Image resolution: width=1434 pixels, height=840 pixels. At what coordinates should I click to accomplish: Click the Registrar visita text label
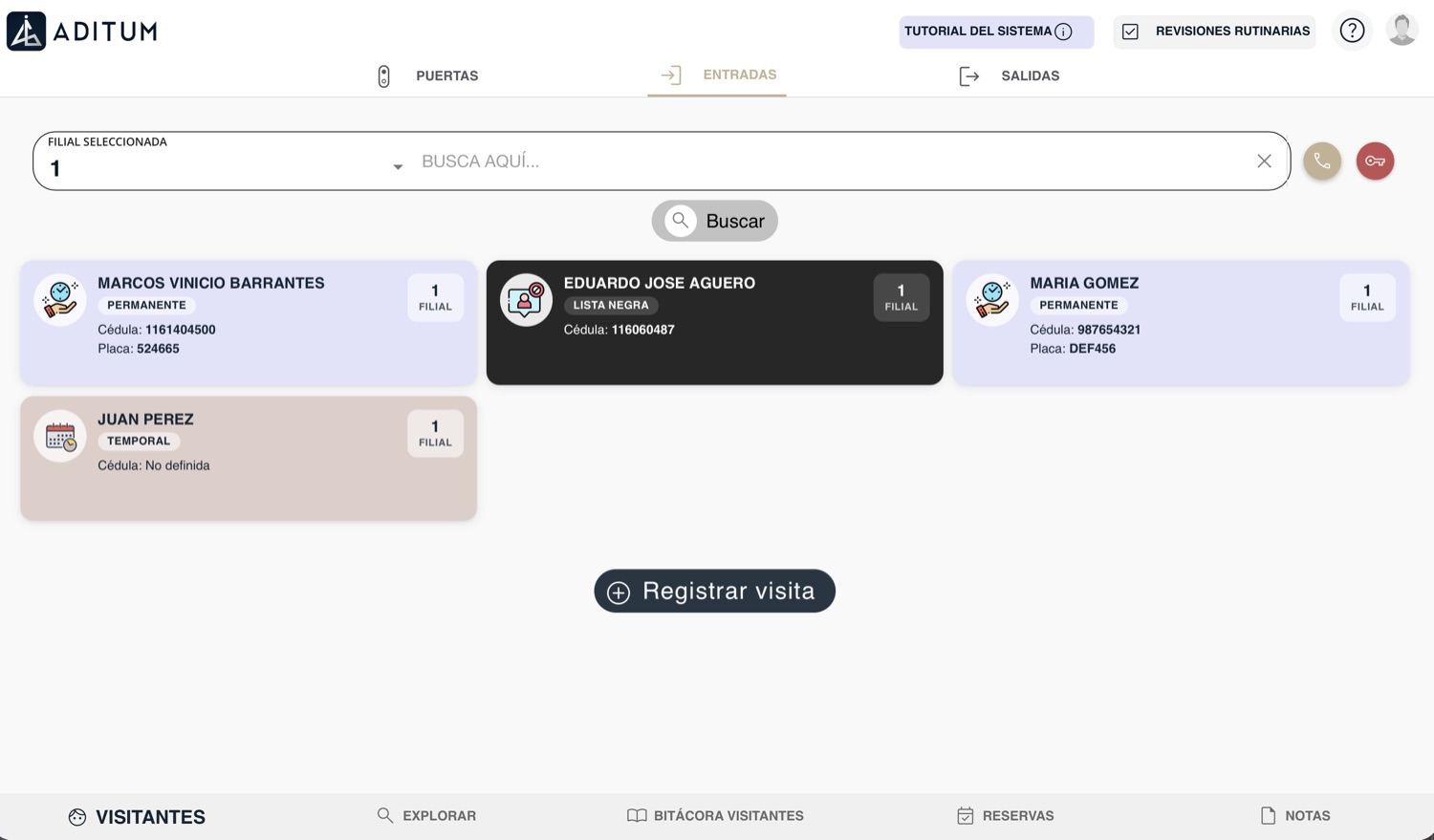tap(728, 592)
